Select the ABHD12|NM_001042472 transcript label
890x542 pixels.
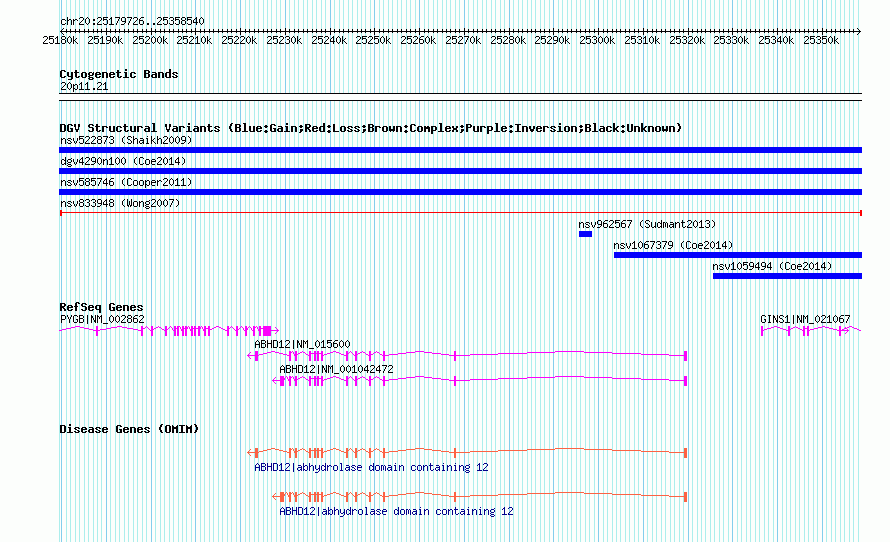336,369
